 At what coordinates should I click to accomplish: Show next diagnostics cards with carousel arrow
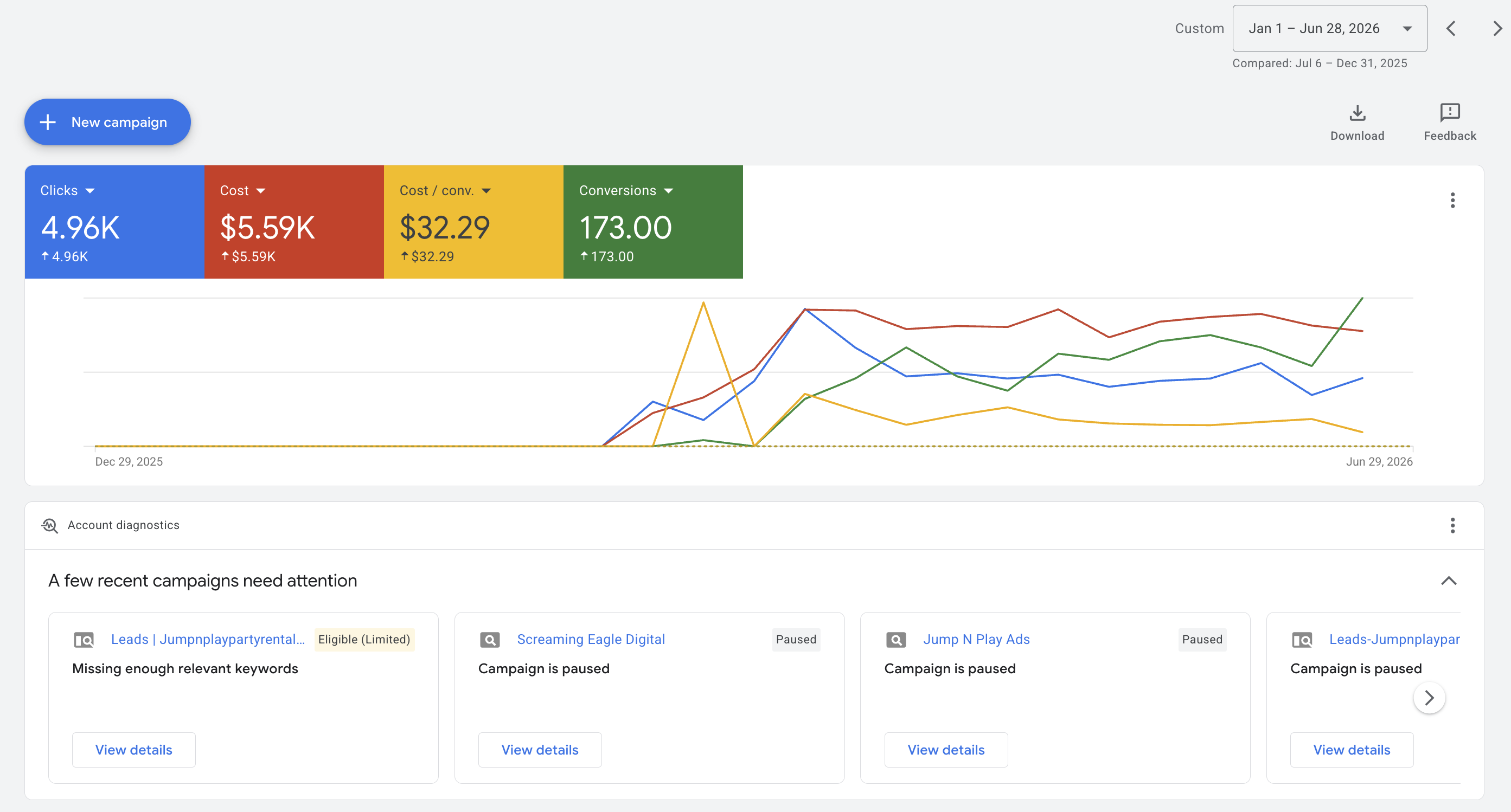pyautogui.click(x=1429, y=698)
